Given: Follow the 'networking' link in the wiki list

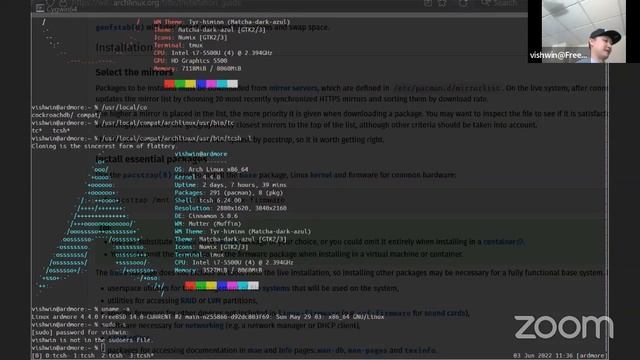Looking at the screenshot, I should [204, 325].
